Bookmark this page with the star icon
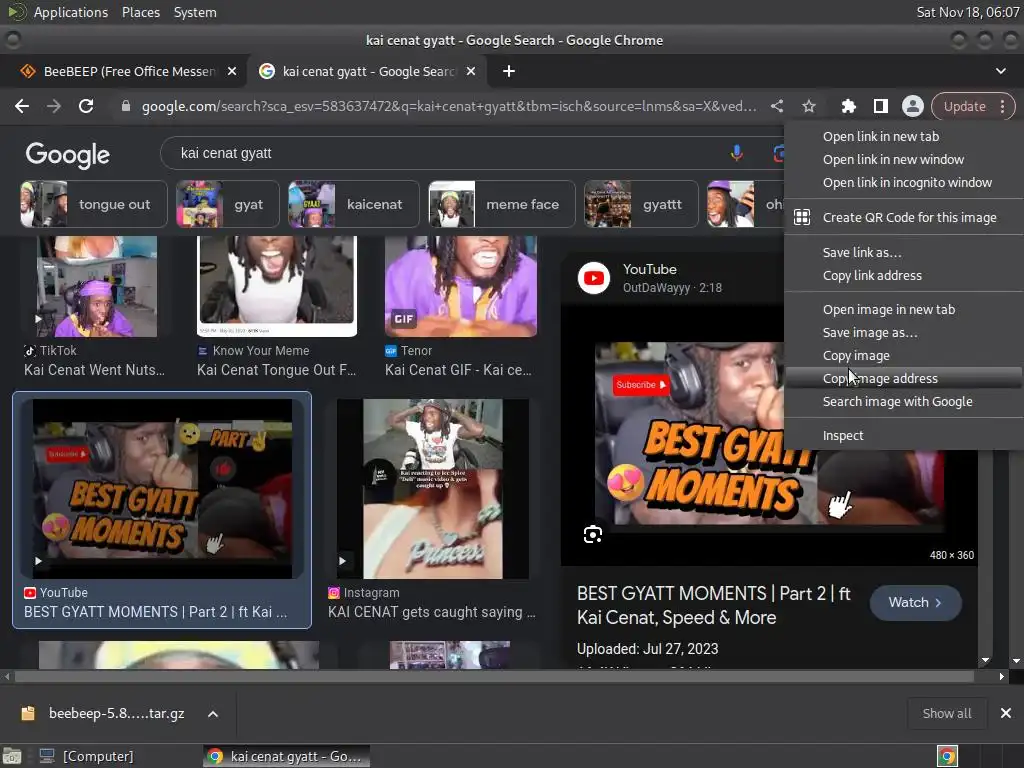Screen dimensions: 1024x768 [x=808, y=106]
